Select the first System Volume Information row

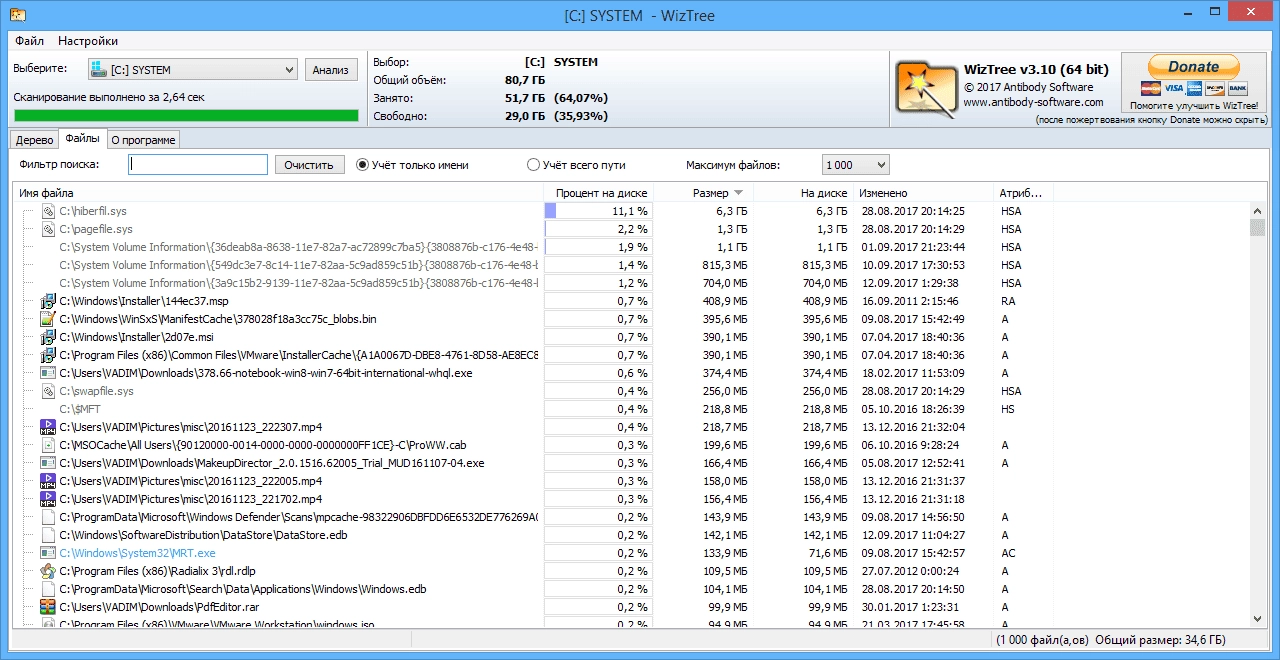[x=632, y=247]
